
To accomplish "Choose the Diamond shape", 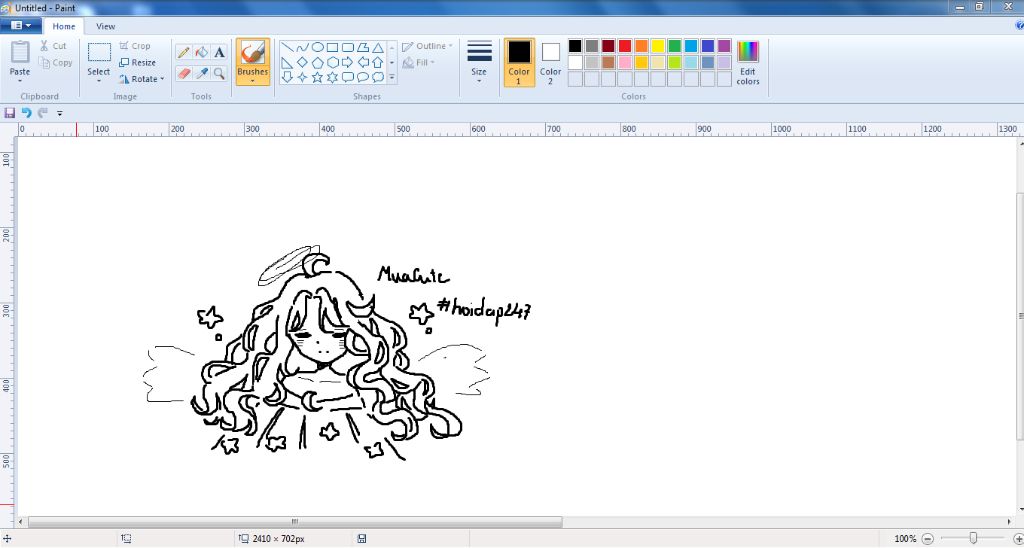I will point(302,62).
